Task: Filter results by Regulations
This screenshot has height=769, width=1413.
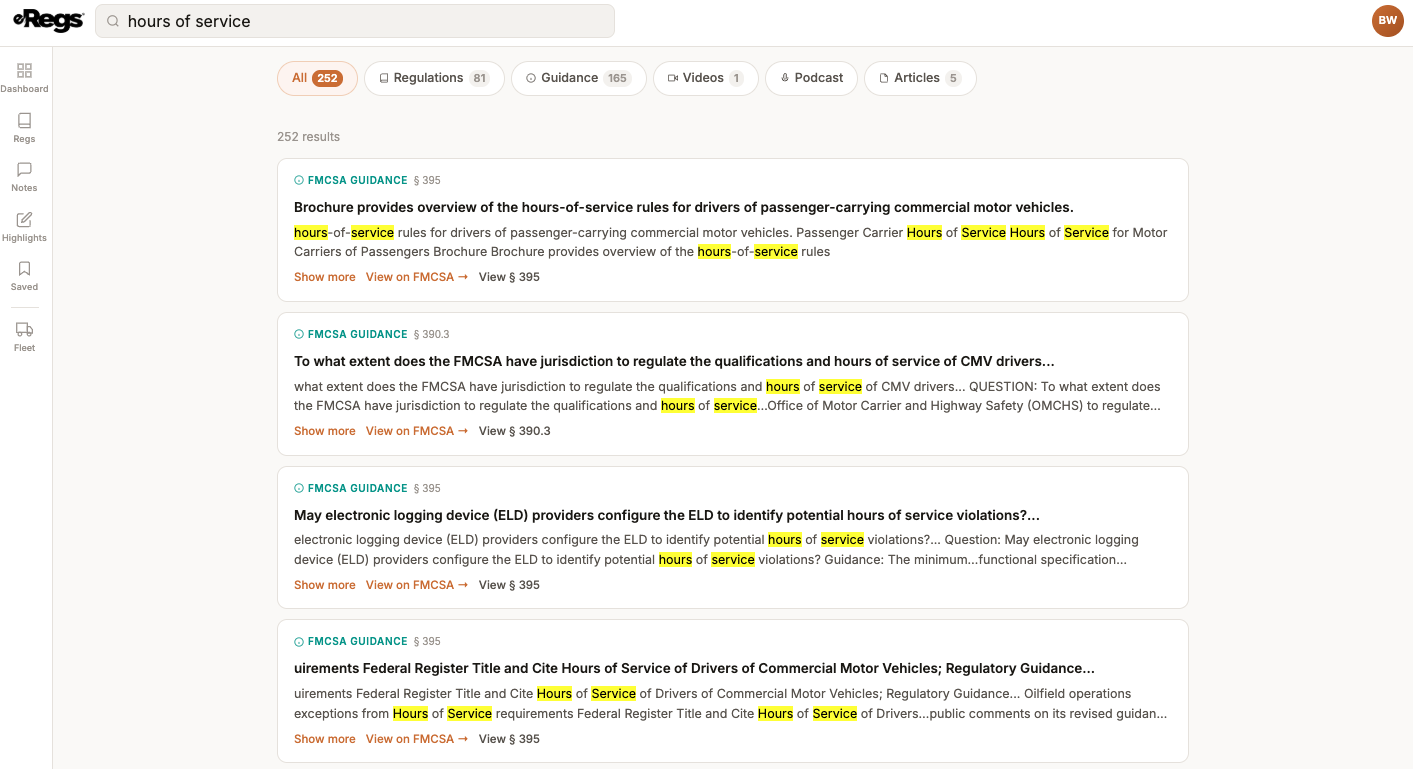Action: tap(434, 78)
